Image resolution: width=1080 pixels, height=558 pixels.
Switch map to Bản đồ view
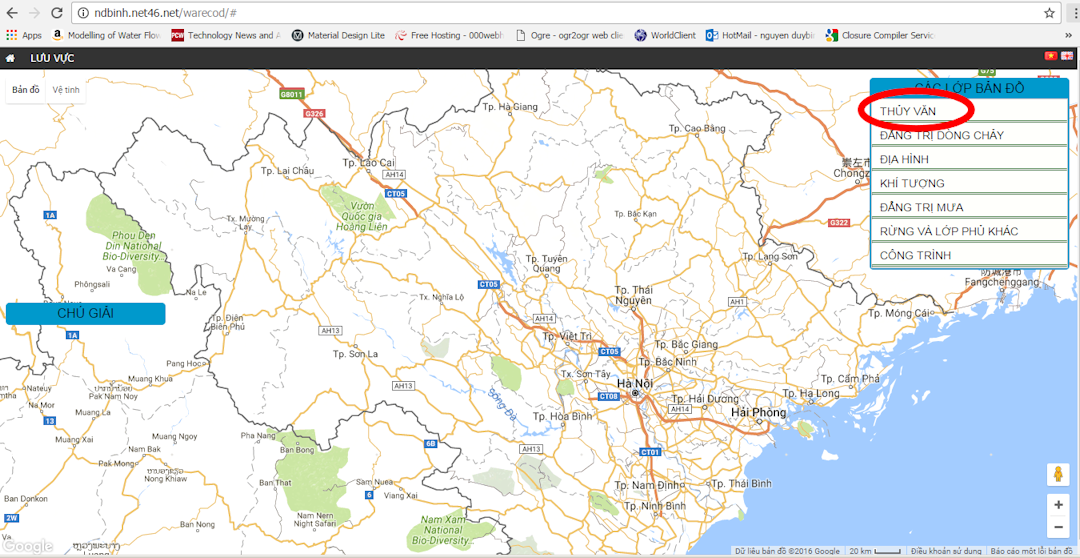26,90
